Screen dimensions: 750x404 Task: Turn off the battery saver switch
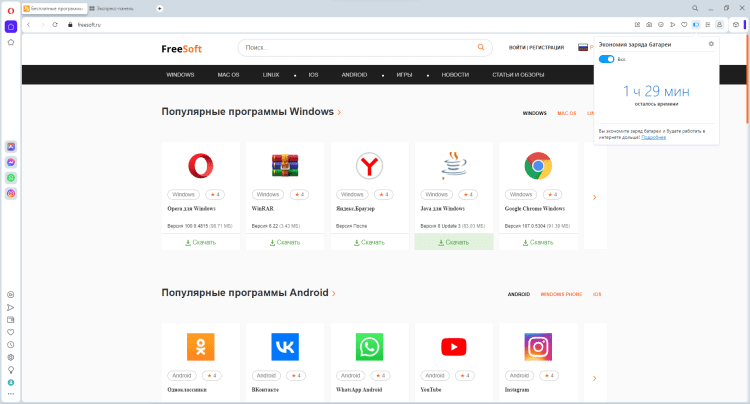click(x=607, y=59)
